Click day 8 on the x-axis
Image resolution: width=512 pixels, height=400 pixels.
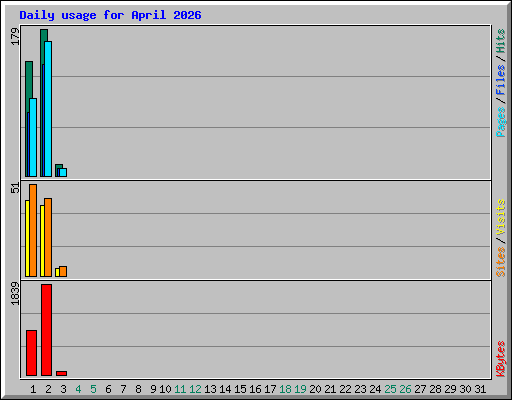pos(138,389)
